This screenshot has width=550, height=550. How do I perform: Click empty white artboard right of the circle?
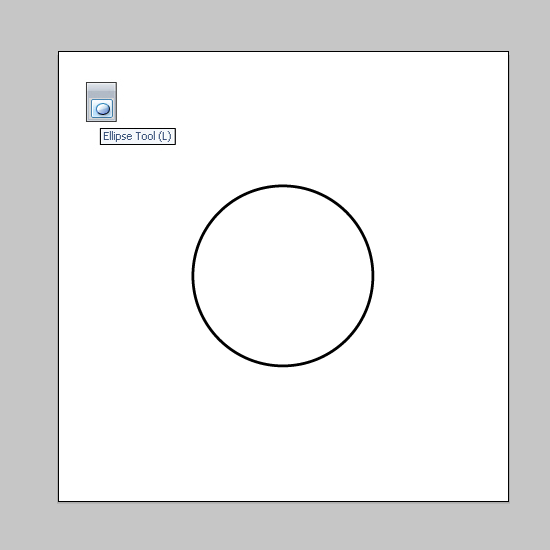pyautogui.click(x=440, y=276)
